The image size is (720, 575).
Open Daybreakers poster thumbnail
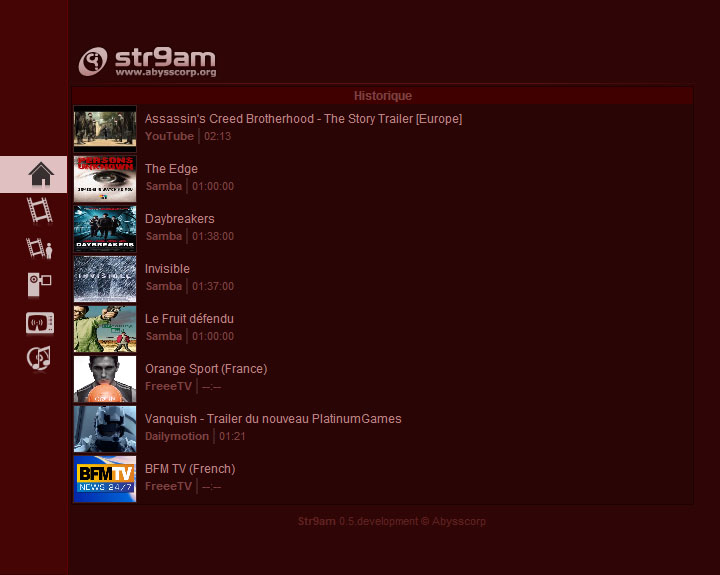pos(105,229)
